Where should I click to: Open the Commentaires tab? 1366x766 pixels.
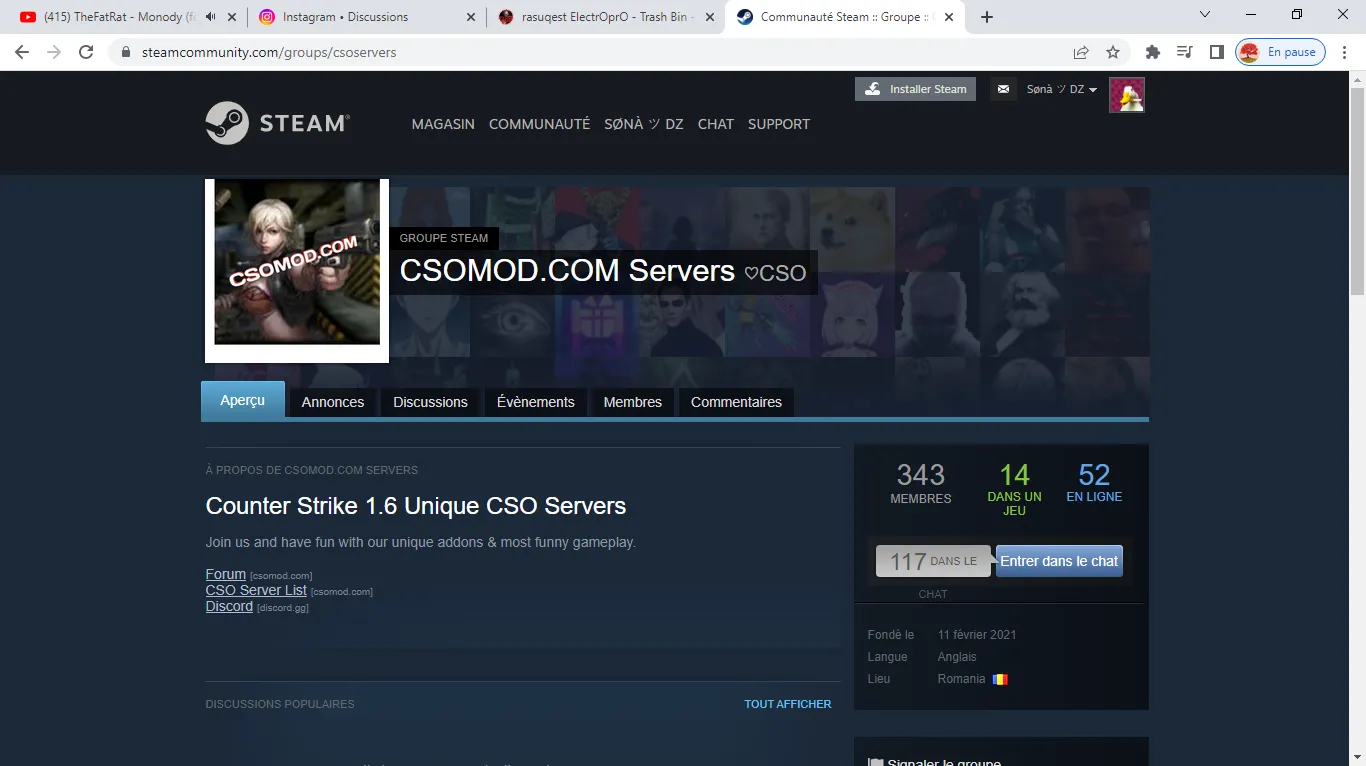736,402
